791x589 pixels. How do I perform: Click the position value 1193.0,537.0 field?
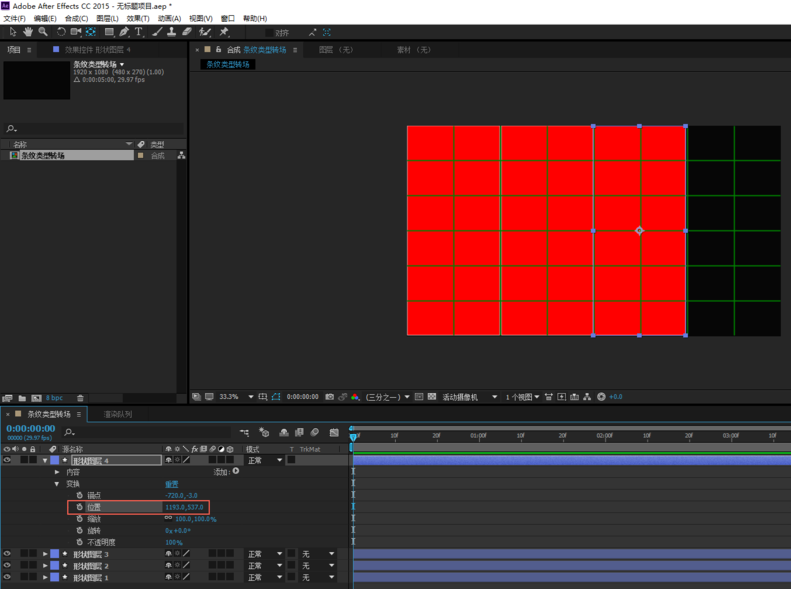pyautogui.click(x=184, y=507)
